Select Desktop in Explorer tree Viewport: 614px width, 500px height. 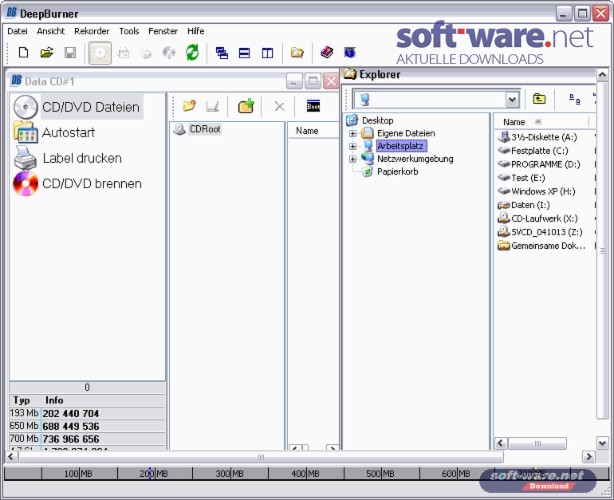click(x=377, y=121)
